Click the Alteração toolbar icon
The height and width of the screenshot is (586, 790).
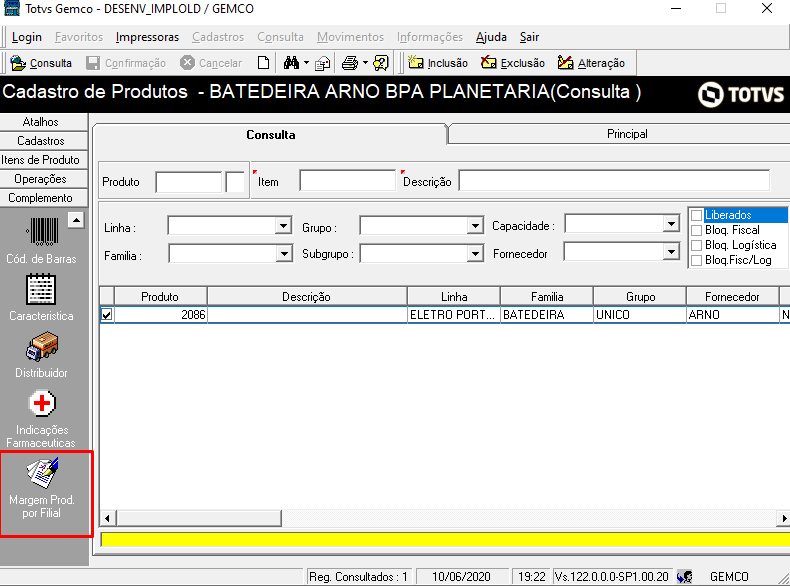pos(565,63)
